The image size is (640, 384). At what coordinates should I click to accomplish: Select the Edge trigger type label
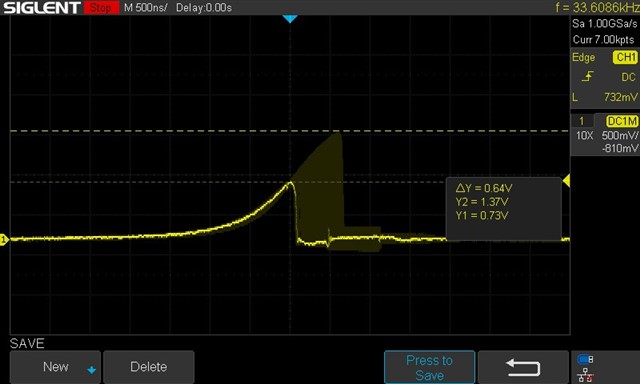pos(583,58)
